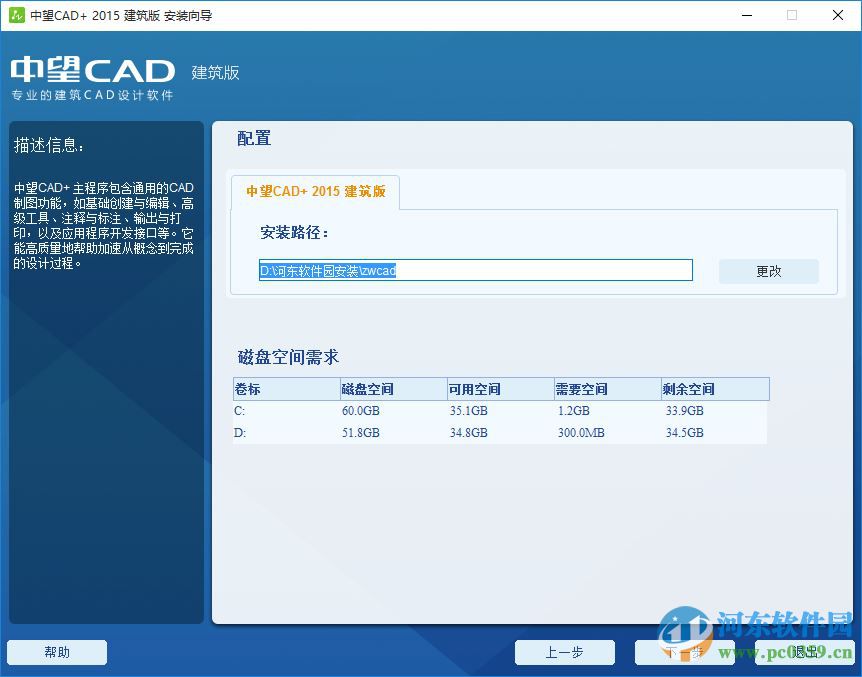Open the 更改 path selection dialog
862x677 pixels.
point(768,270)
